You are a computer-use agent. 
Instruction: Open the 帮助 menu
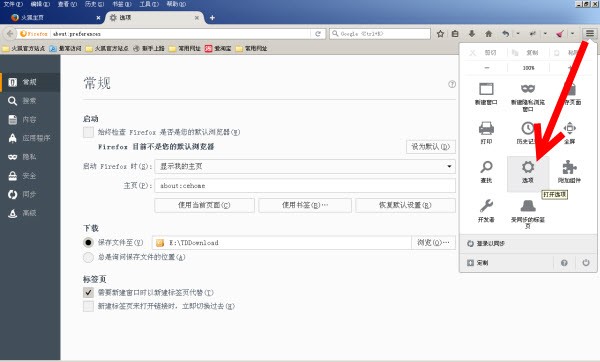pos(176,4)
